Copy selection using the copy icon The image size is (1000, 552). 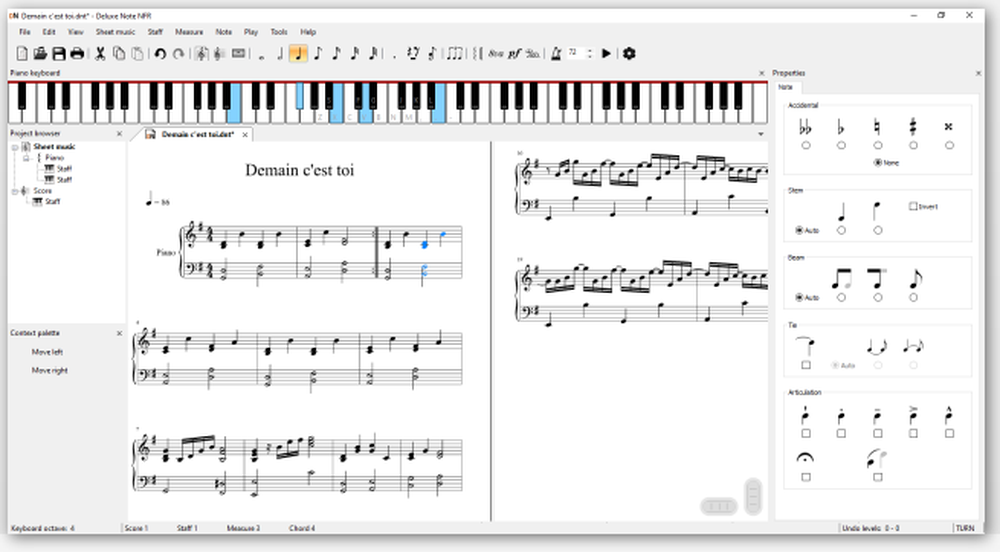[x=119, y=54]
